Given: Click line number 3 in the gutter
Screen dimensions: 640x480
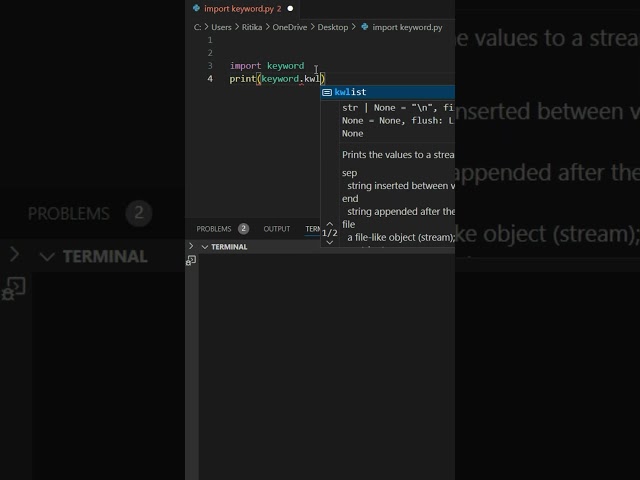Looking at the screenshot, I should click(210, 66).
